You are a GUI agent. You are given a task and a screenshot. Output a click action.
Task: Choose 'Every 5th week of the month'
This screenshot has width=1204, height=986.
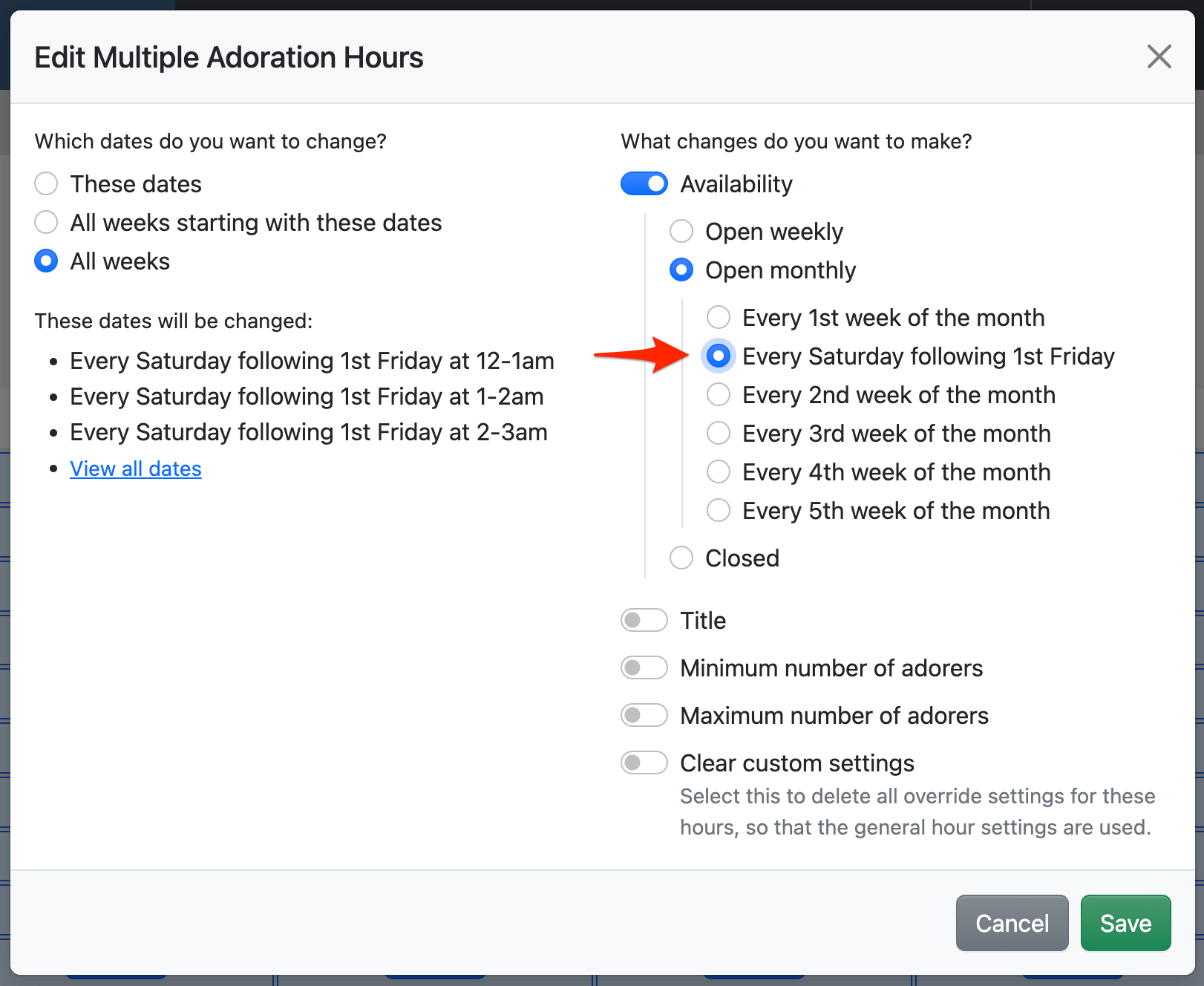click(x=719, y=511)
